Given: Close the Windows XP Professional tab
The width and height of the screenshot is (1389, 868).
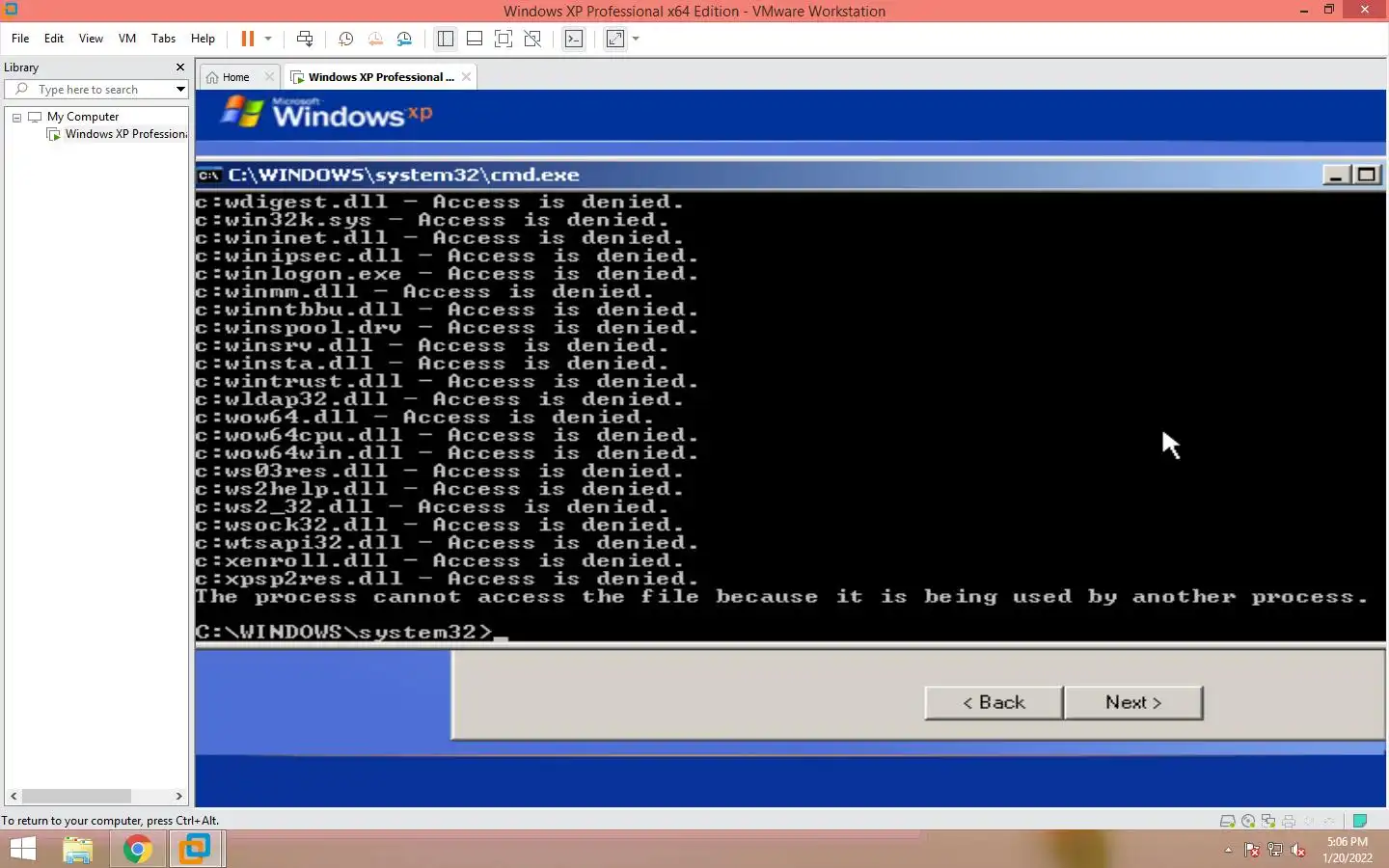Looking at the screenshot, I should 467,77.
